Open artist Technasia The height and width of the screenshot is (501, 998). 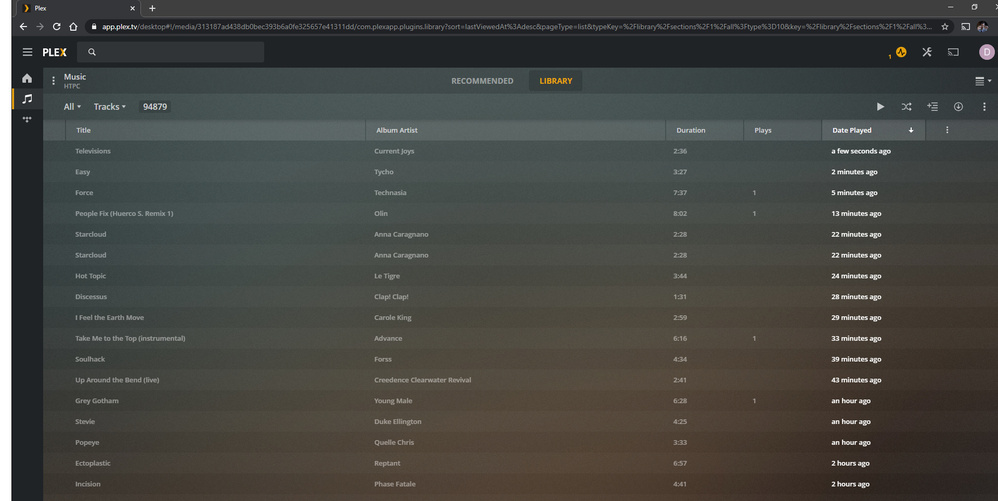[390, 192]
